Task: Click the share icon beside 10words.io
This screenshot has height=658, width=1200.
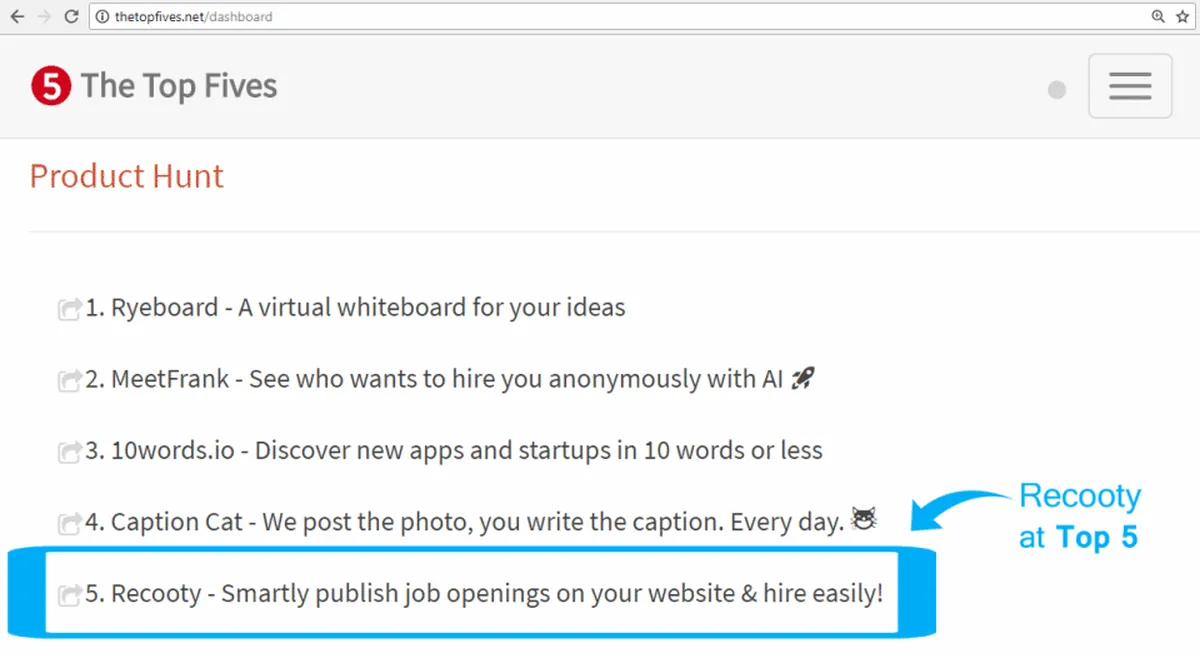Action: point(69,452)
